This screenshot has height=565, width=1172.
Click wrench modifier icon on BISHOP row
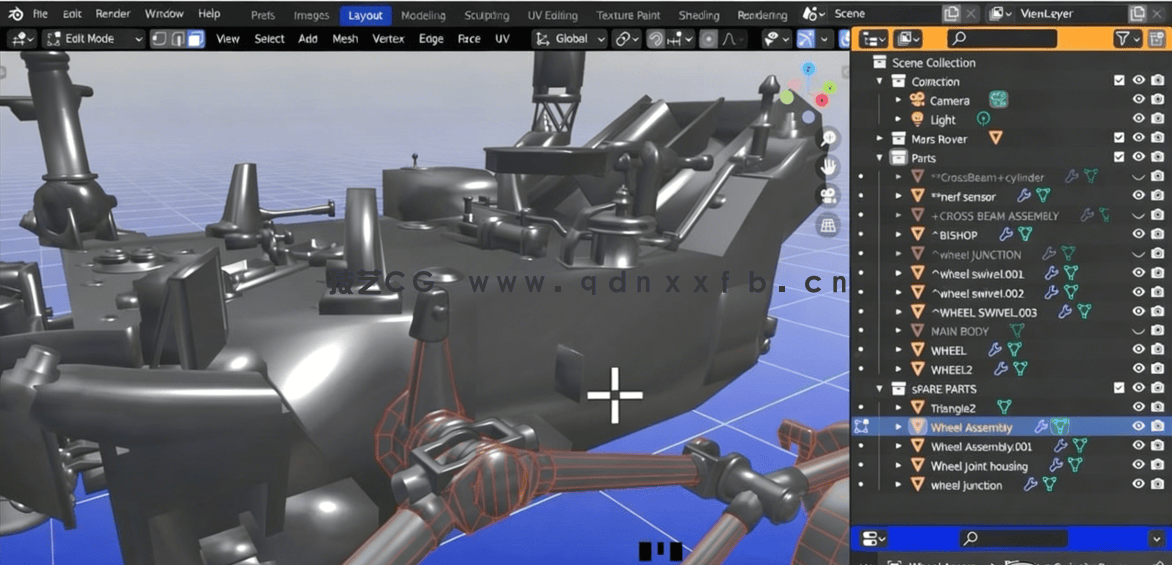coord(1007,235)
